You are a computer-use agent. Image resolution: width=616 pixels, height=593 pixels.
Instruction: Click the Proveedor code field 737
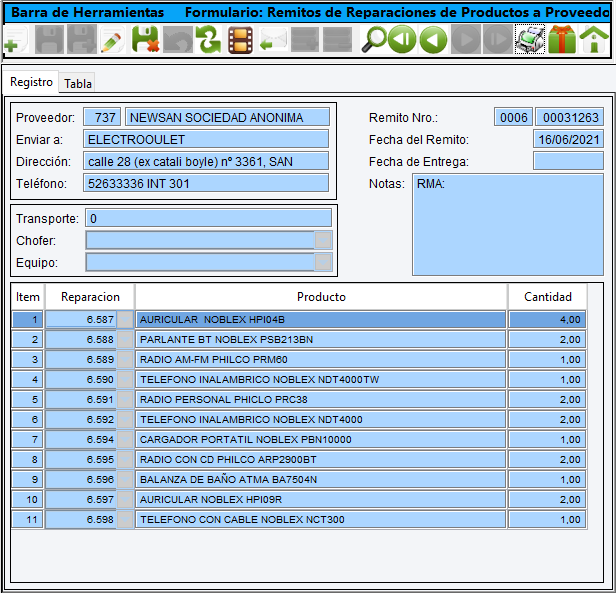pos(102,117)
